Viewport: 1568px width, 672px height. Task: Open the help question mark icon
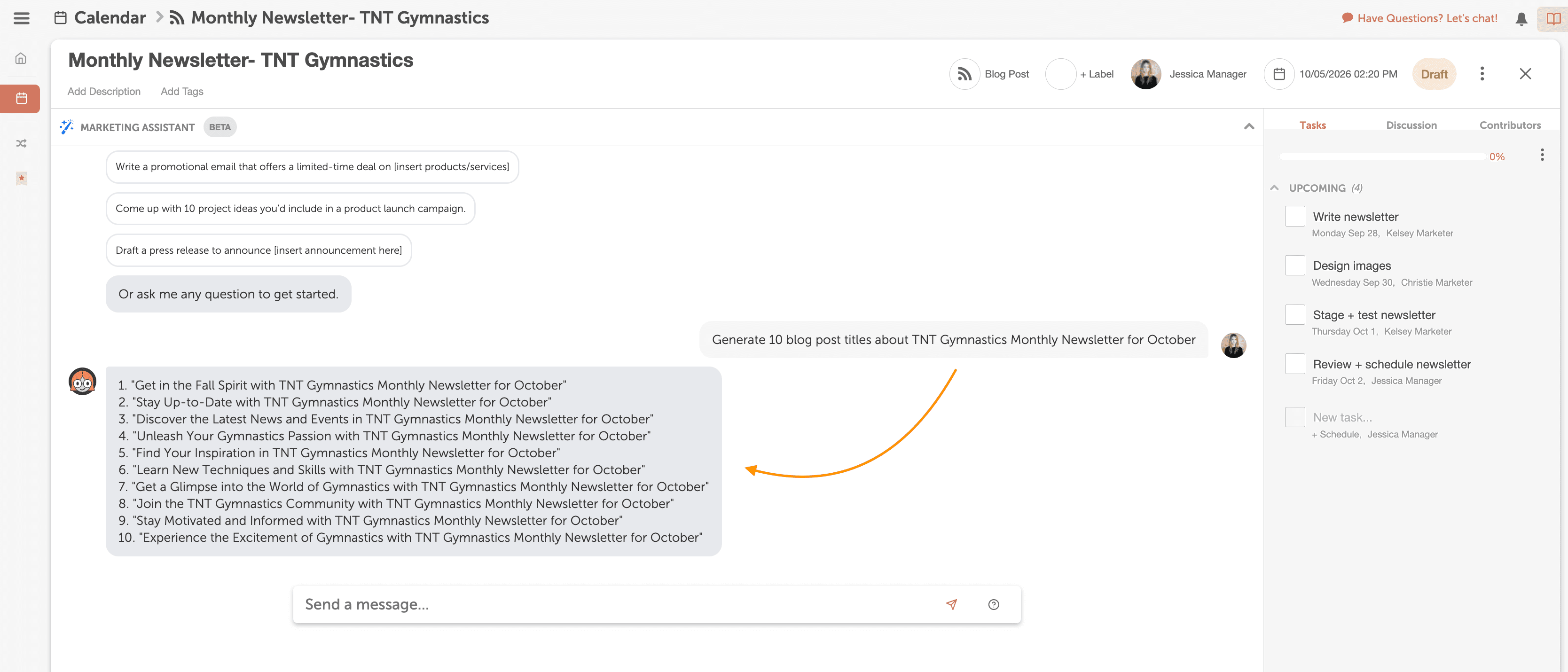pos(993,604)
